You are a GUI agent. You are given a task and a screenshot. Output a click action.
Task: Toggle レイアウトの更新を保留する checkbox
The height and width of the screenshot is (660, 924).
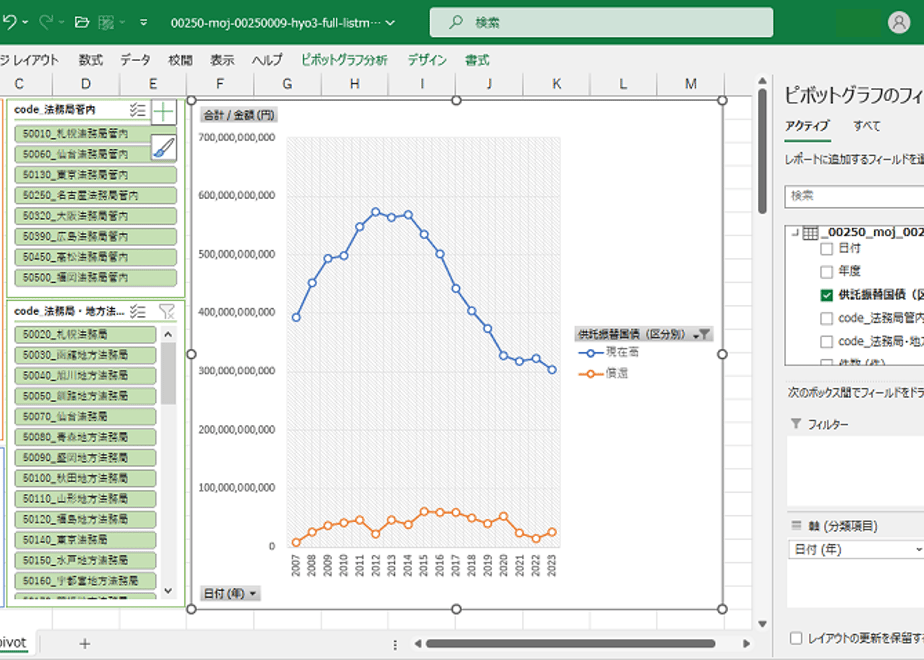[796, 638]
